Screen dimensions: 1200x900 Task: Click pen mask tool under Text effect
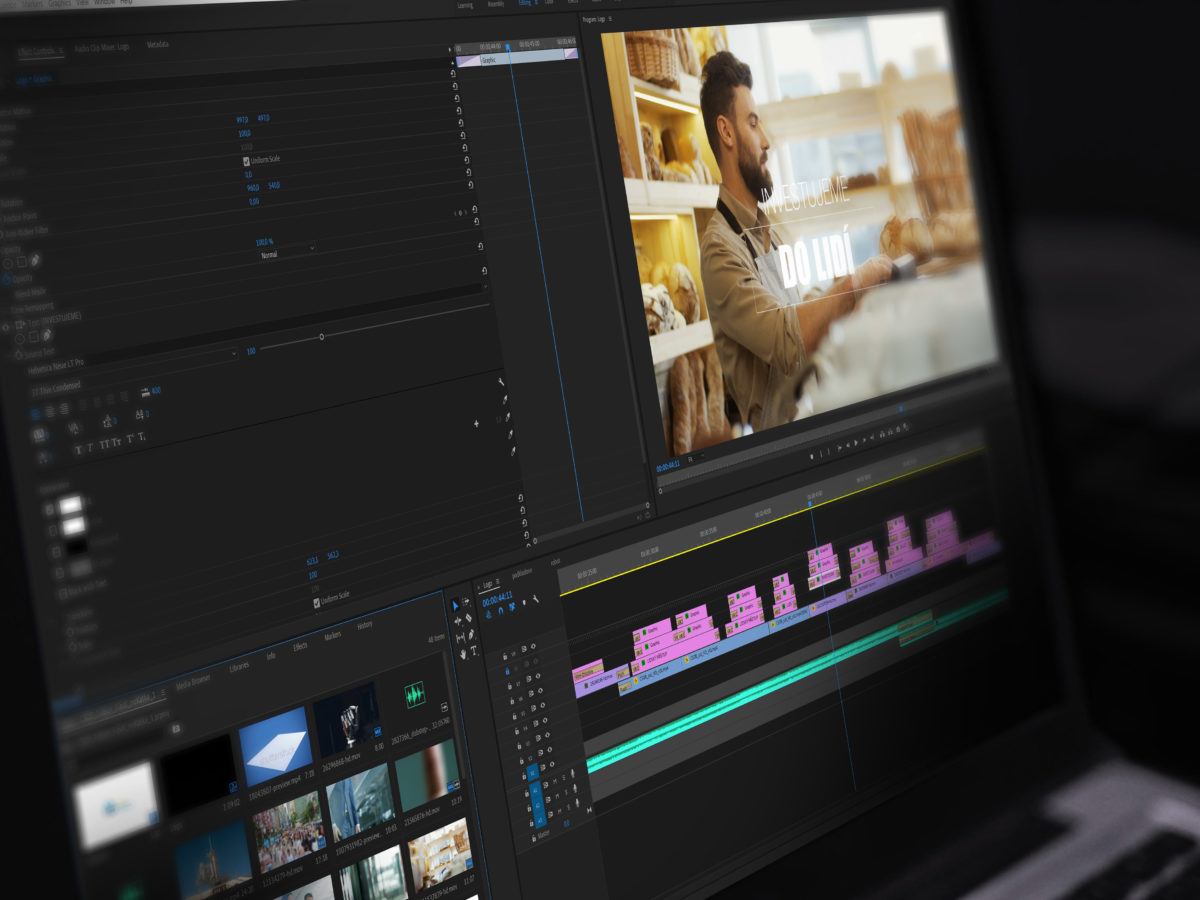pyautogui.click(x=47, y=334)
